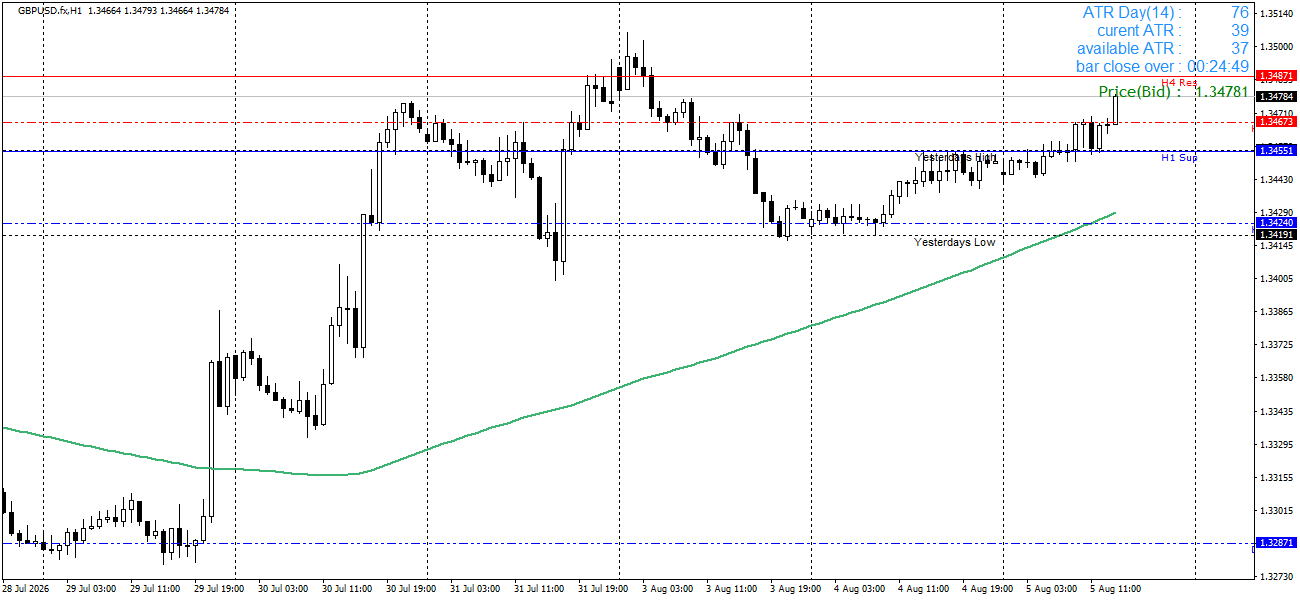Click the 'Yesterdays Low' label
The image size is (1300, 600).
(955, 242)
